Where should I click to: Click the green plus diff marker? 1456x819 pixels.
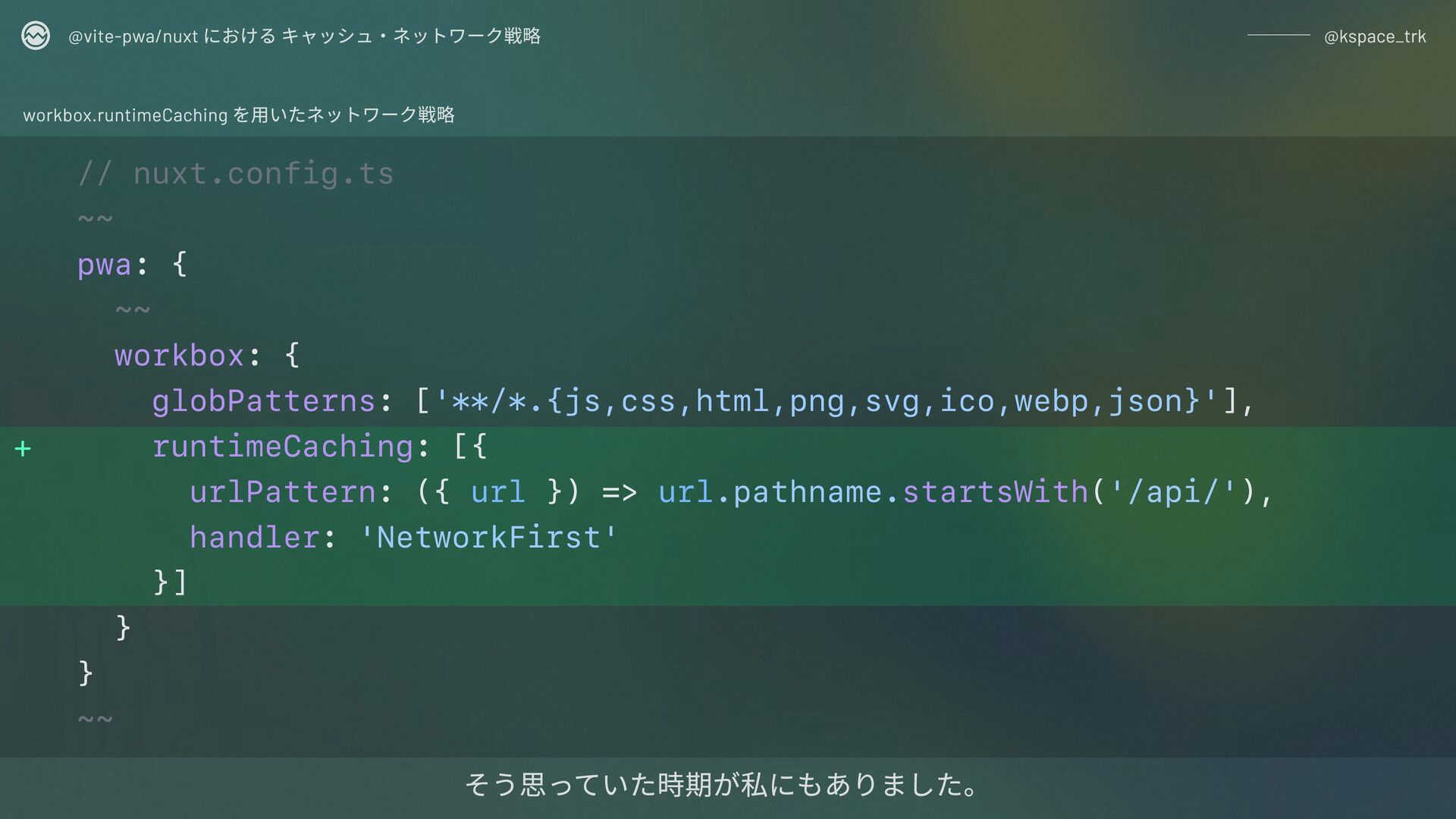tap(23, 449)
